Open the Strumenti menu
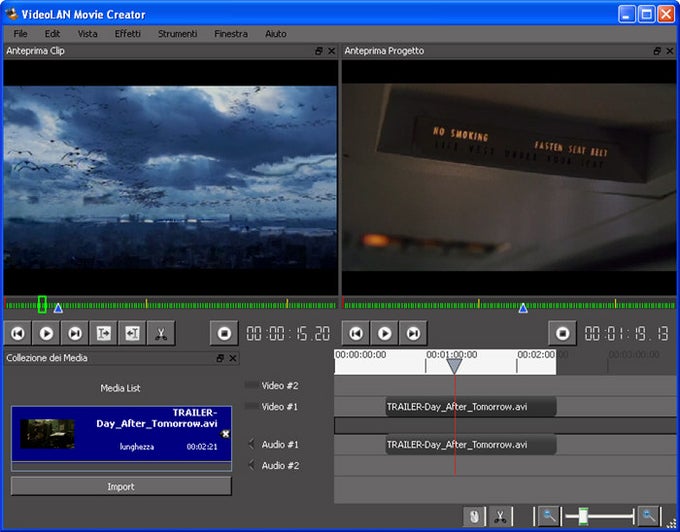Screen dimensions: 680x532 click(177, 33)
